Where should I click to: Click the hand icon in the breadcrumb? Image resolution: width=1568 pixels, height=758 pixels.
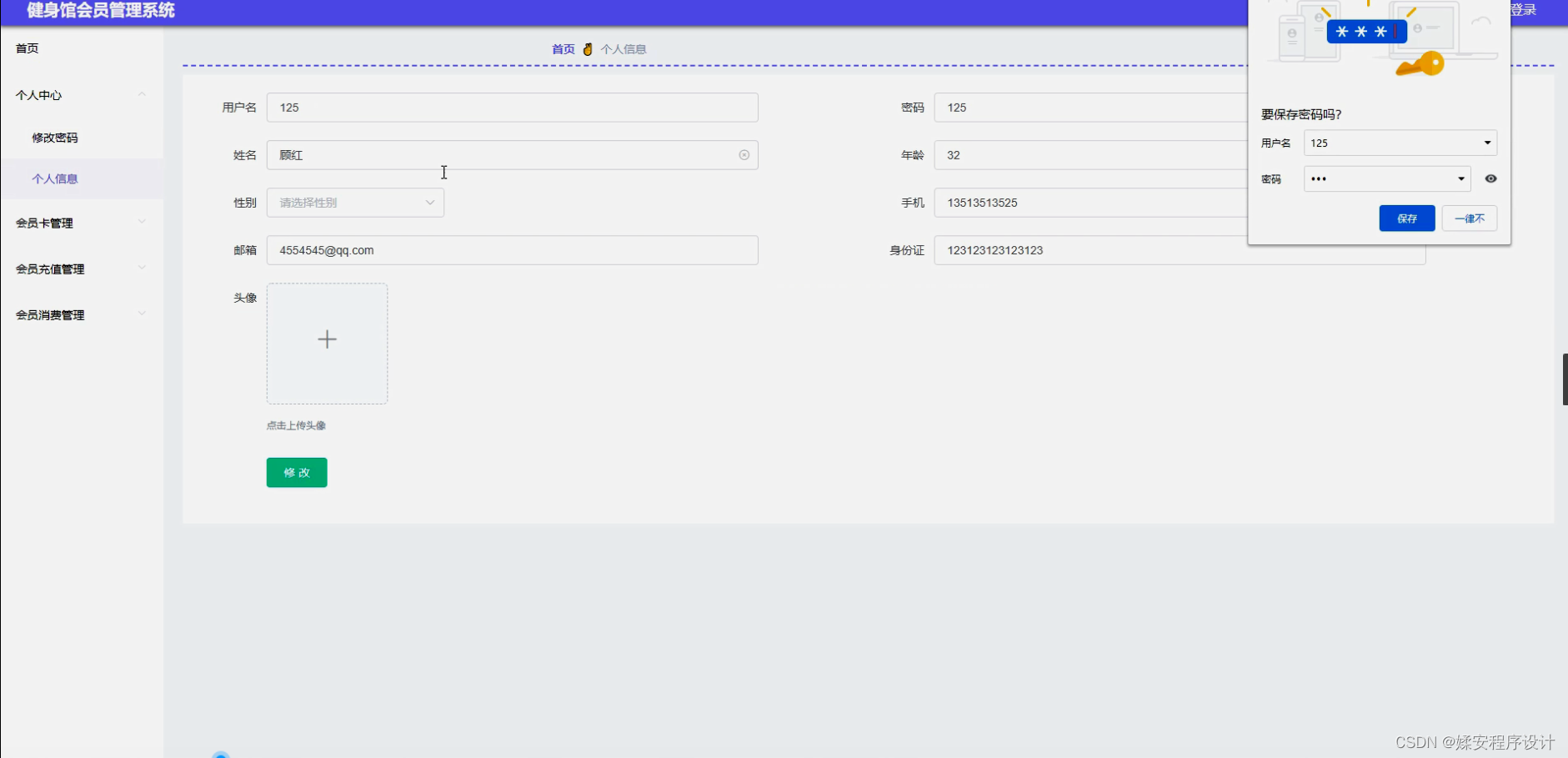click(x=588, y=49)
